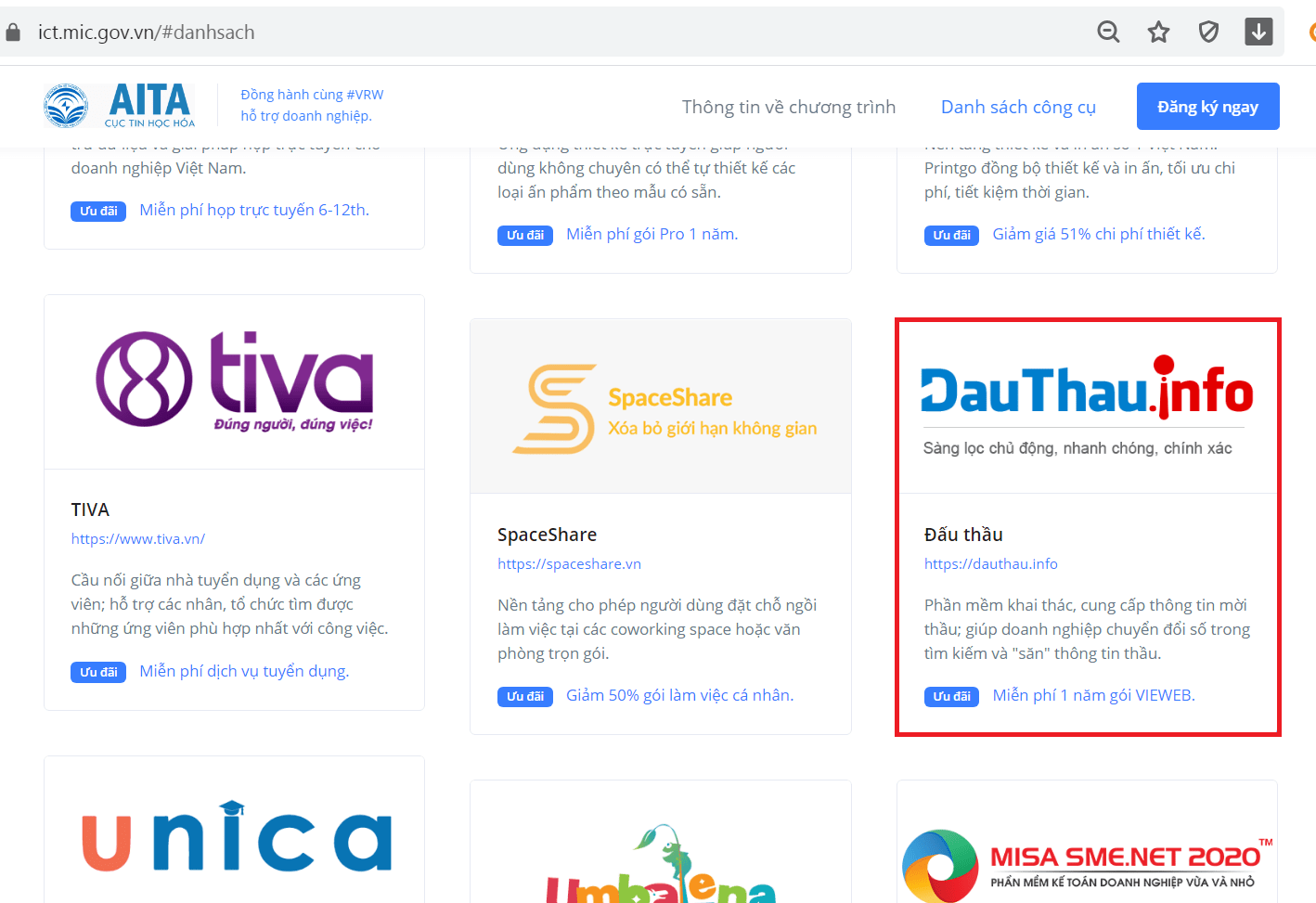Click the TIVA card title

[90, 510]
